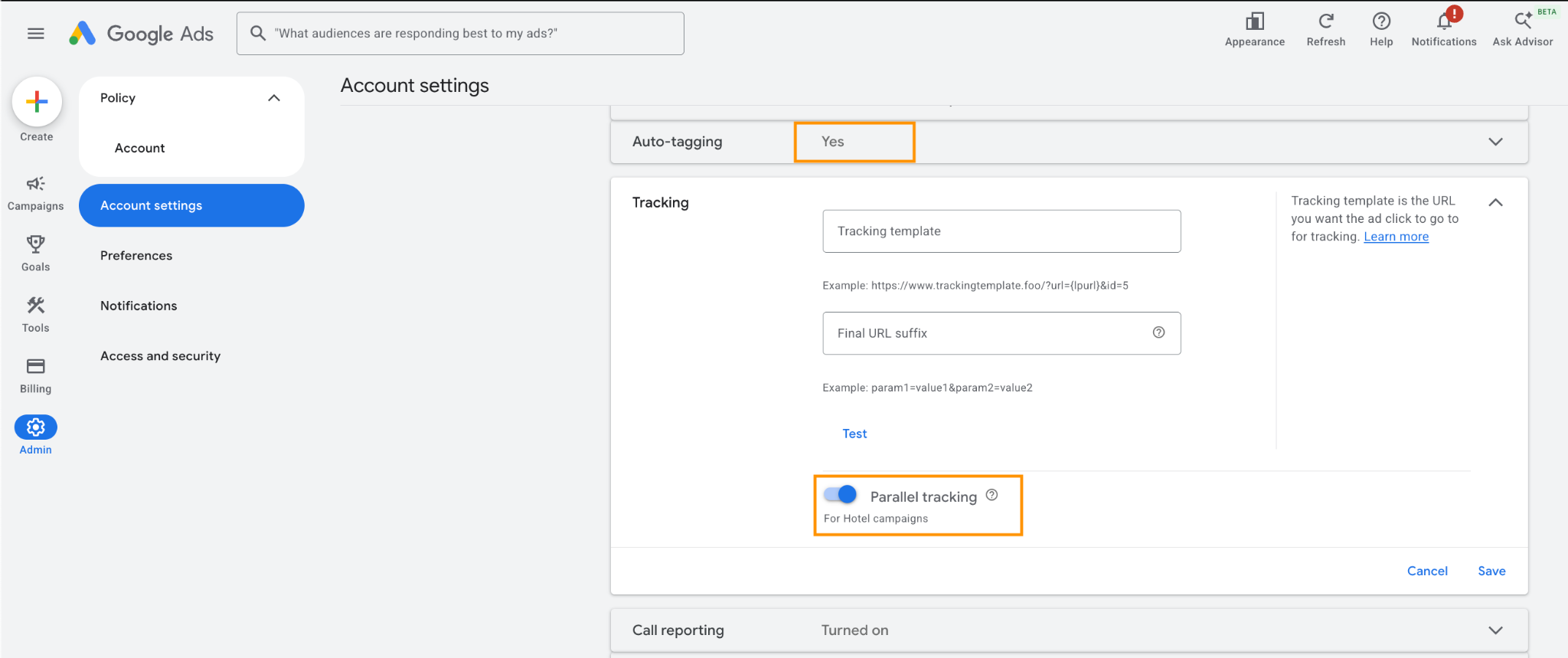Open Billing card icon
This screenshot has height=658, width=1568.
point(35,366)
